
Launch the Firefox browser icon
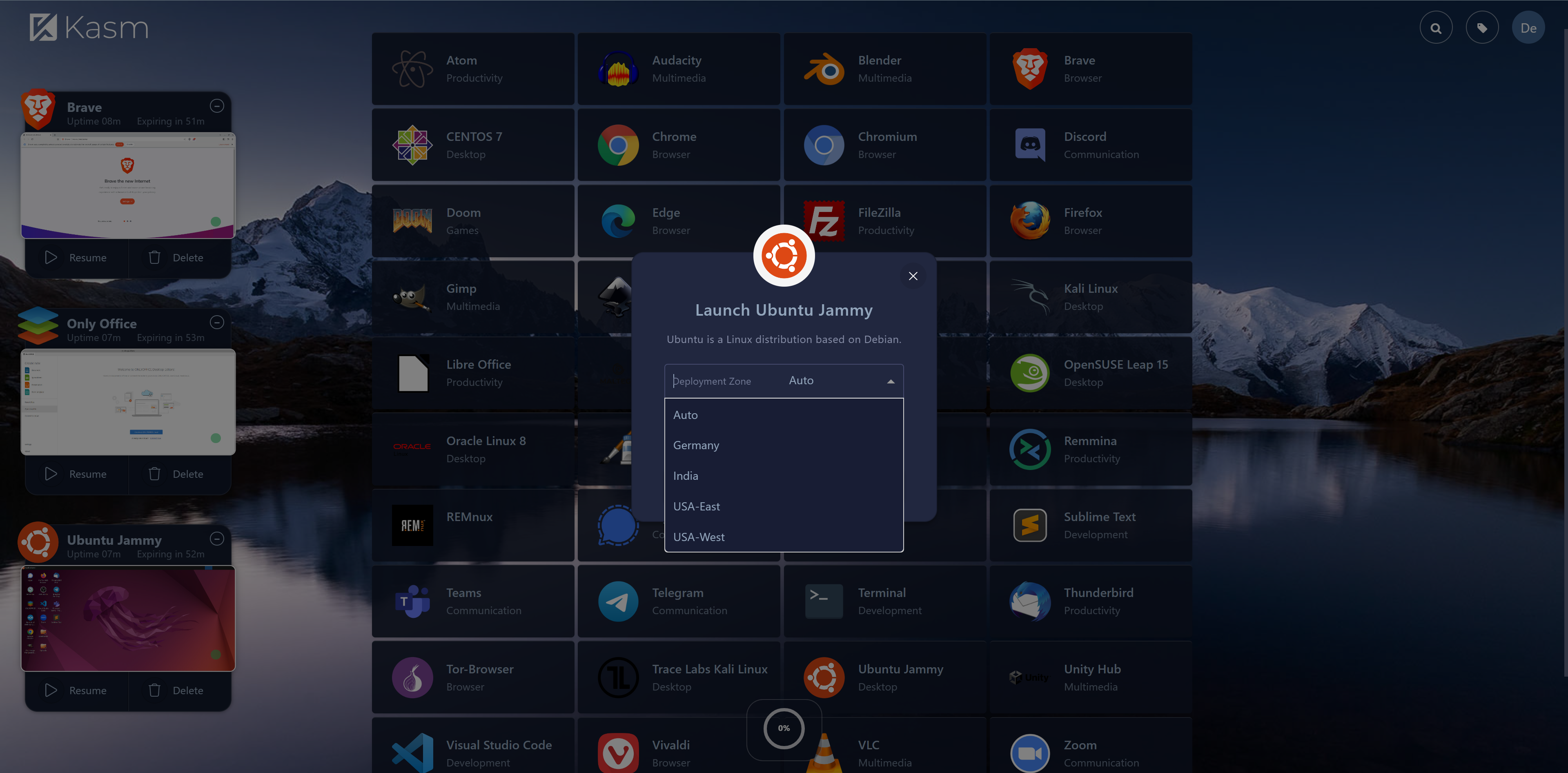pyautogui.click(x=1030, y=221)
